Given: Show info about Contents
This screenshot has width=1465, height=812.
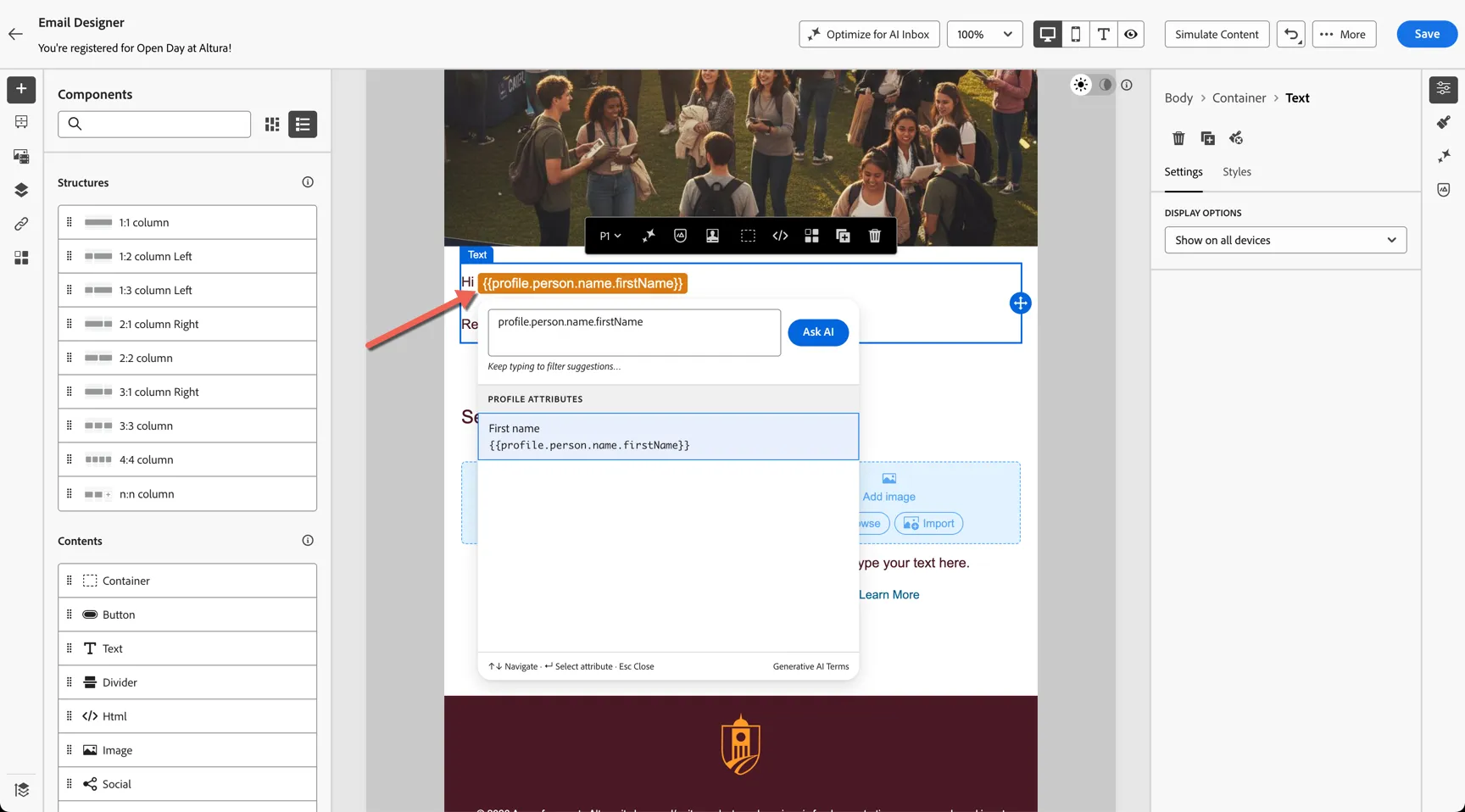Looking at the screenshot, I should (x=308, y=541).
